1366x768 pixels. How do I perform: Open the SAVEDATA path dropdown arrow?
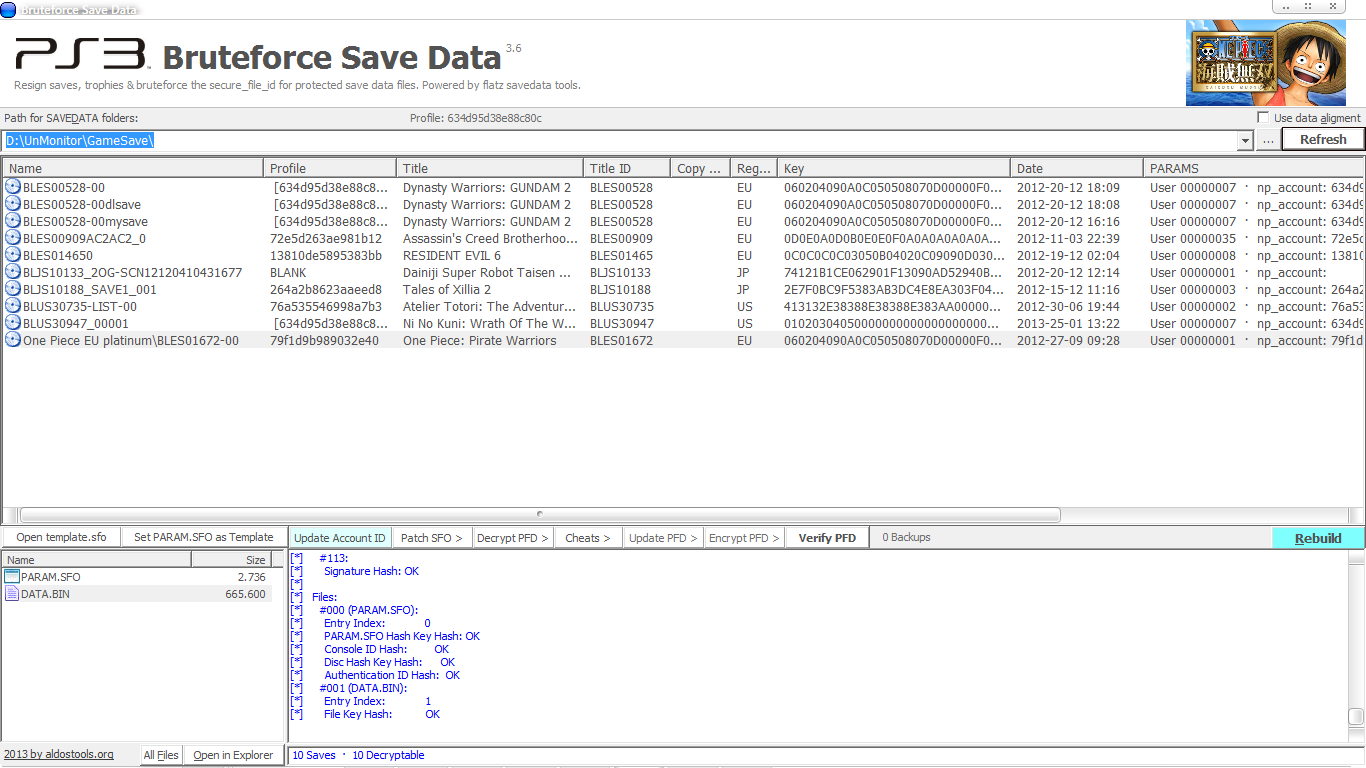[x=1245, y=141]
